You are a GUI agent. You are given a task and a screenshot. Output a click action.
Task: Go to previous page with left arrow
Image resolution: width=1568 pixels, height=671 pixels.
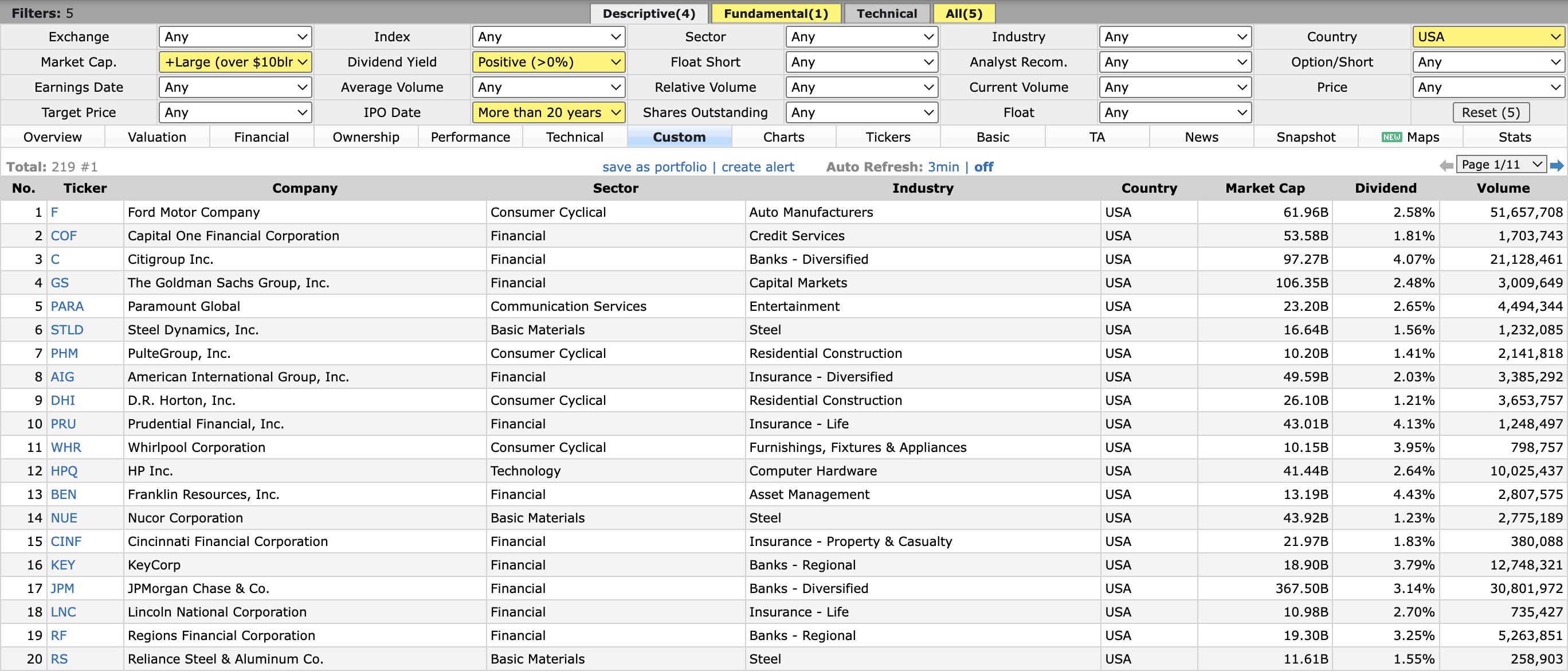tap(1446, 166)
